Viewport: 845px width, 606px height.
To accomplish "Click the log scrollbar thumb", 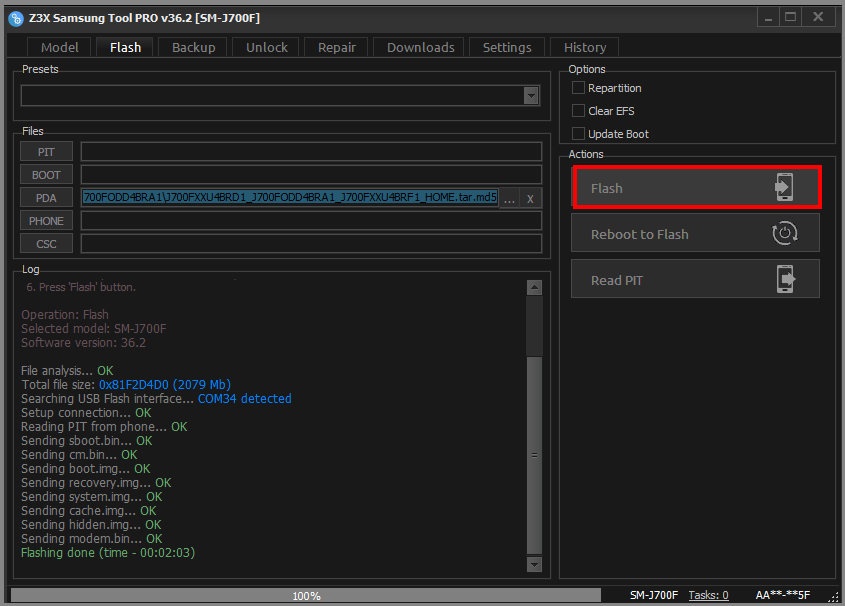I will point(534,455).
